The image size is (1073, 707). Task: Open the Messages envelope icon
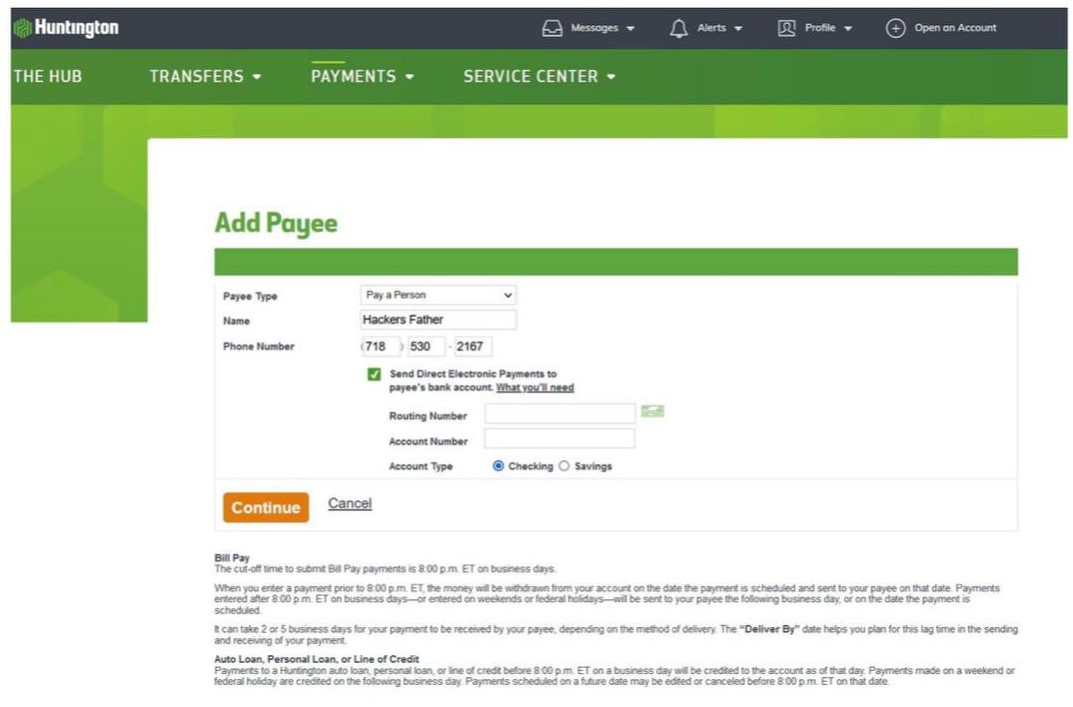(552, 28)
